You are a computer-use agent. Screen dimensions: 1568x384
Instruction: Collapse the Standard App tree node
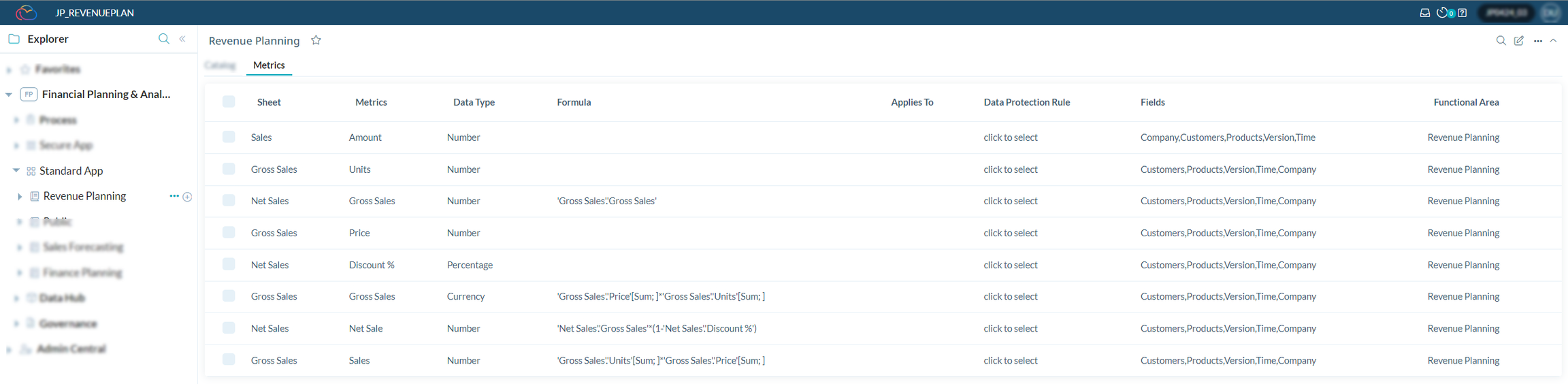click(x=16, y=171)
